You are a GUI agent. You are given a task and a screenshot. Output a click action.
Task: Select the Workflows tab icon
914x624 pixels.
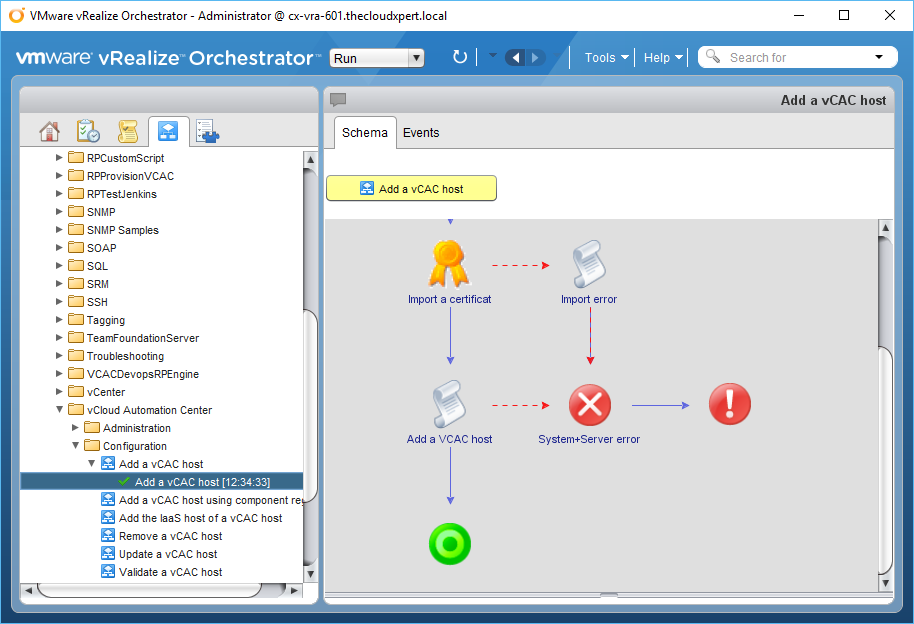168,132
